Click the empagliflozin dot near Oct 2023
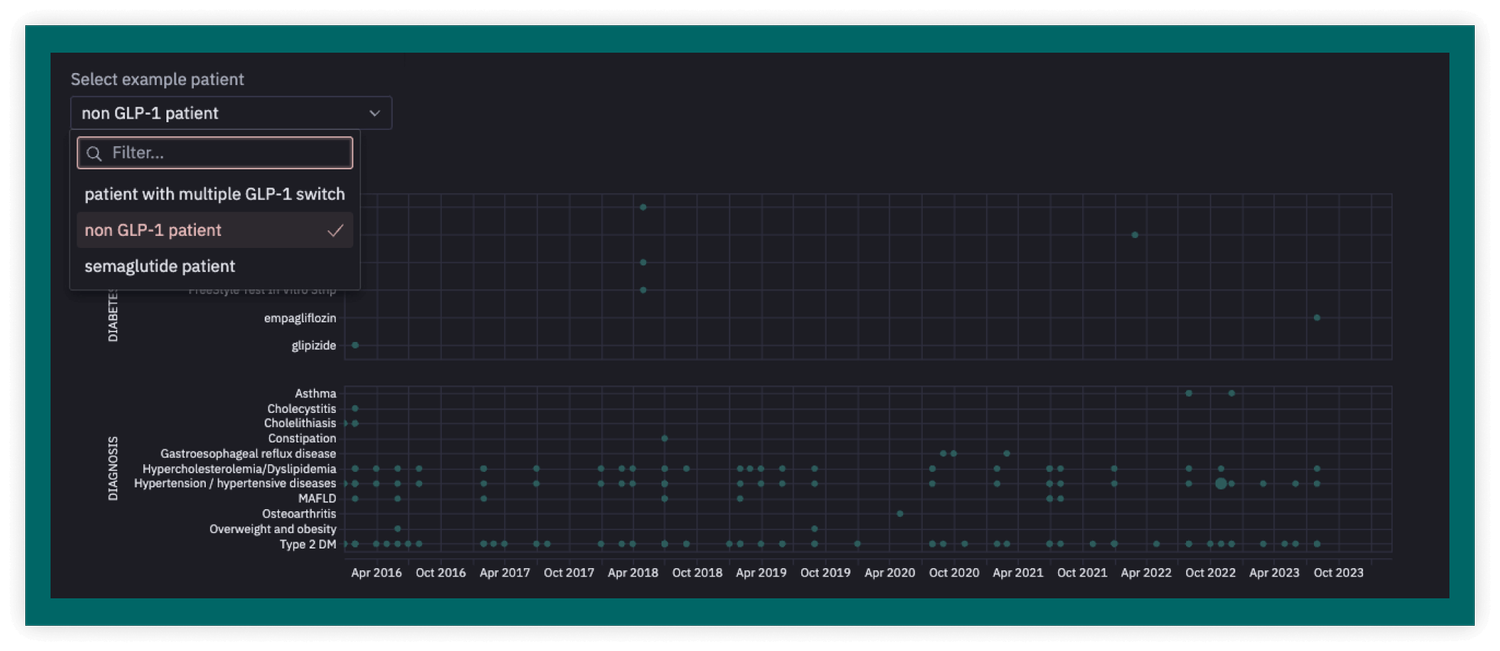 [1316, 318]
